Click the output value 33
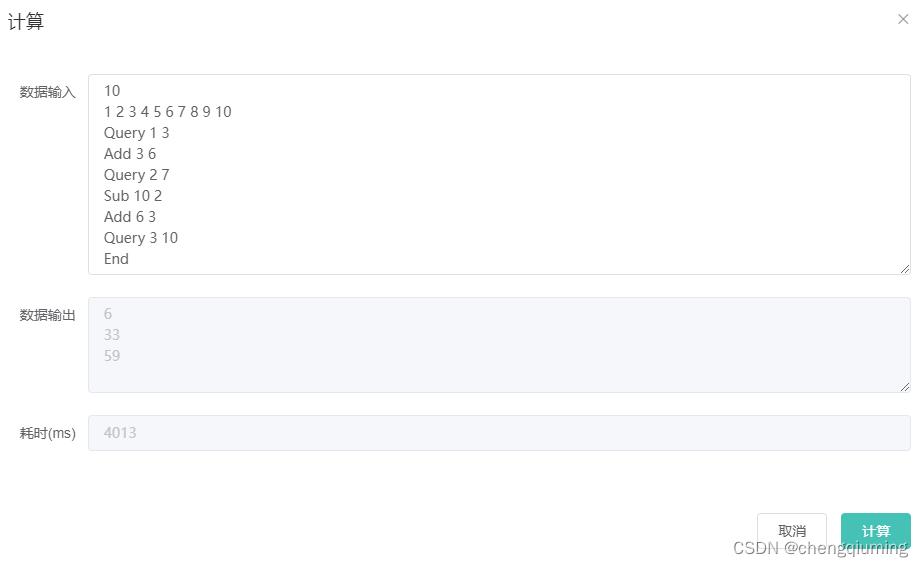 tap(112, 334)
